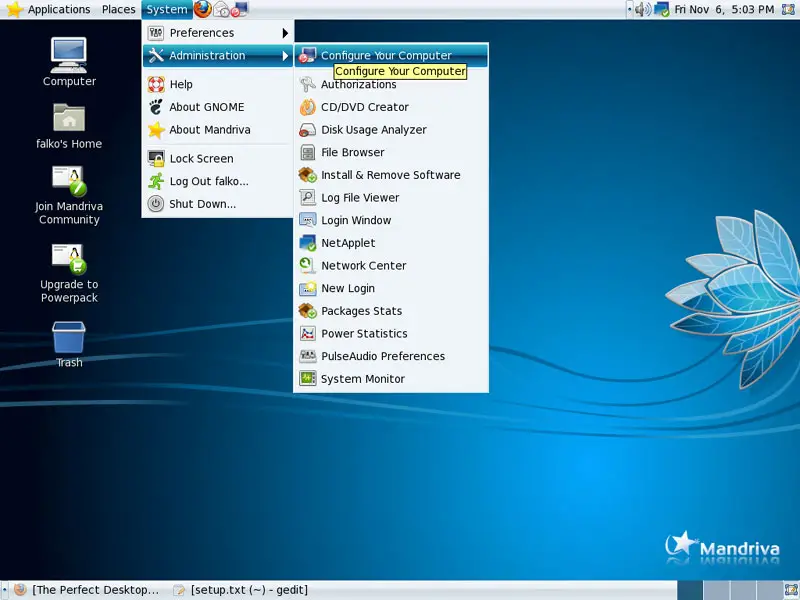The height and width of the screenshot is (600, 800).
Task: Click the volume speaker icon in panel
Action: [x=643, y=9]
